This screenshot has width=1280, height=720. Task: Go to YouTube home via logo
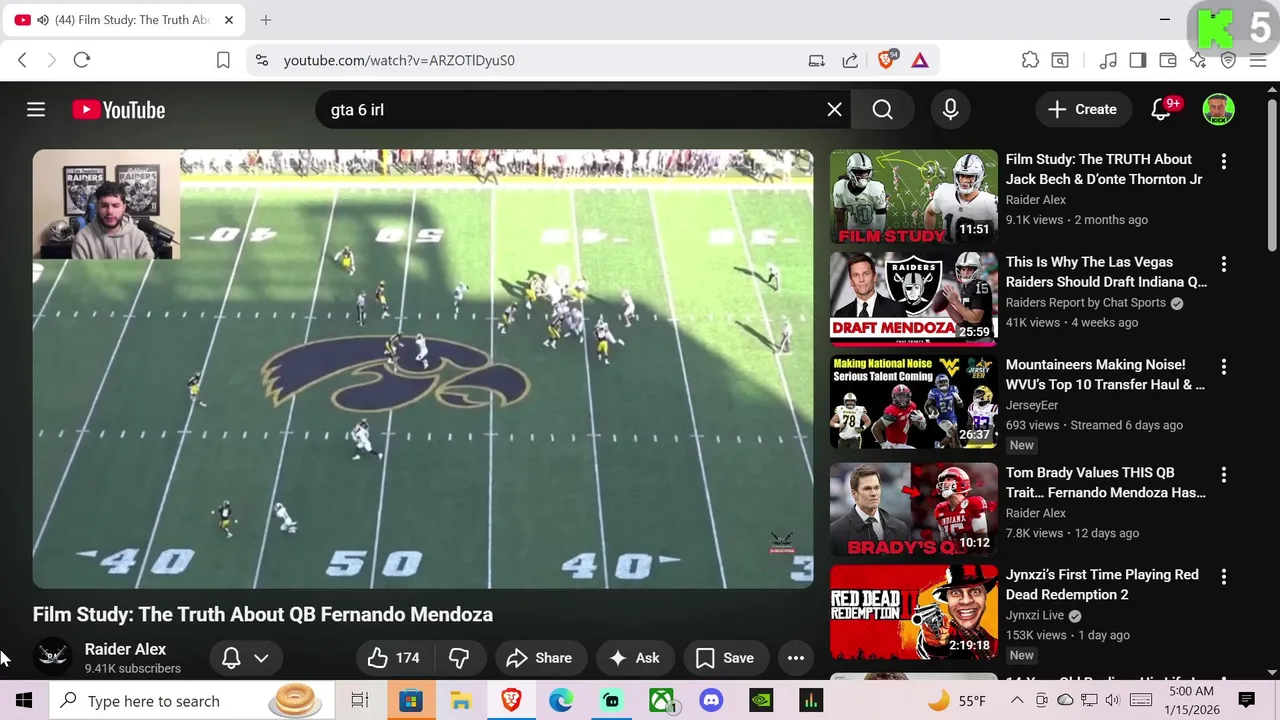pos(119,110)
